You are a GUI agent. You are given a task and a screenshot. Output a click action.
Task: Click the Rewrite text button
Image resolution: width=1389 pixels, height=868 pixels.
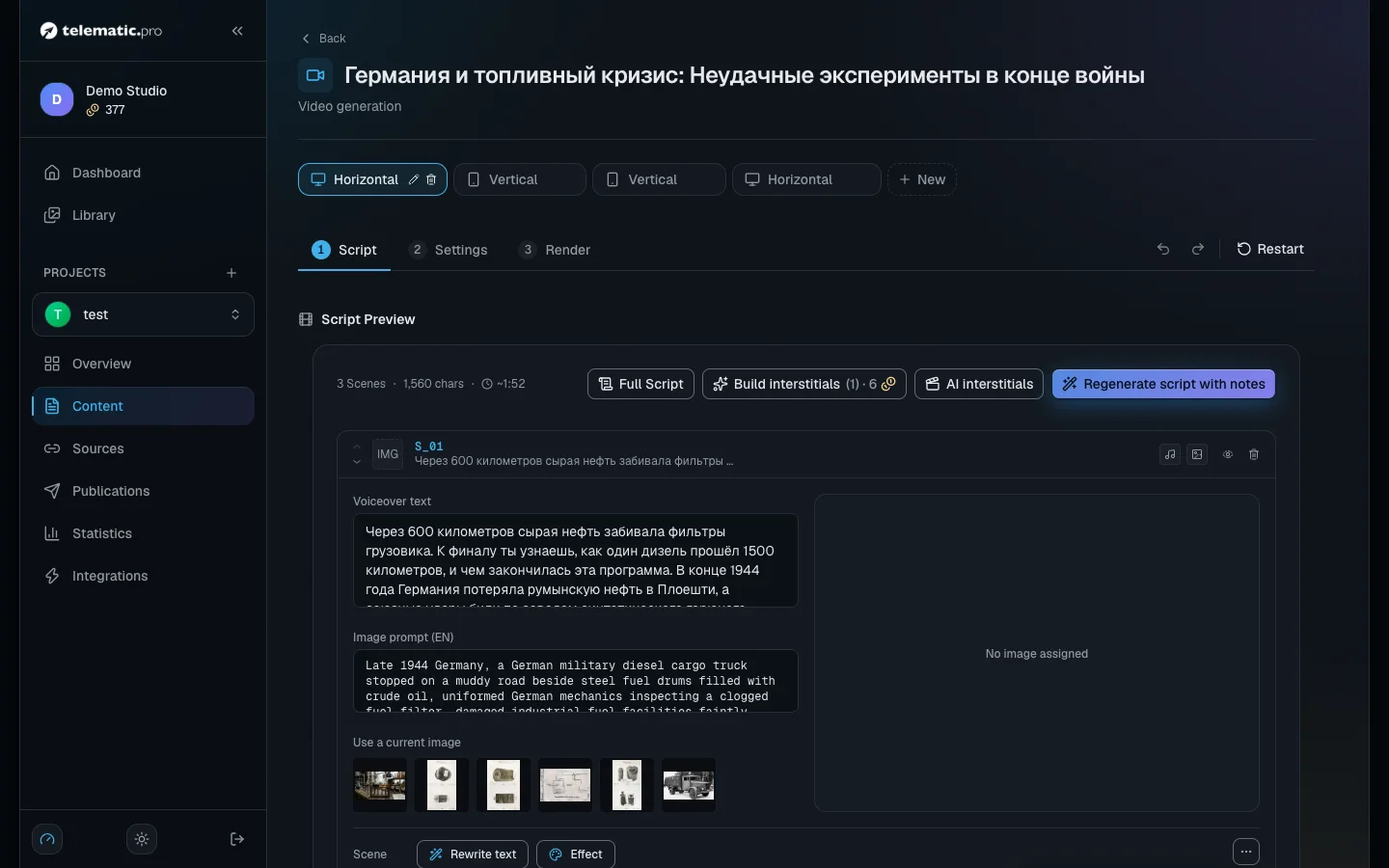pyautogui.click(x=473, y=854)
